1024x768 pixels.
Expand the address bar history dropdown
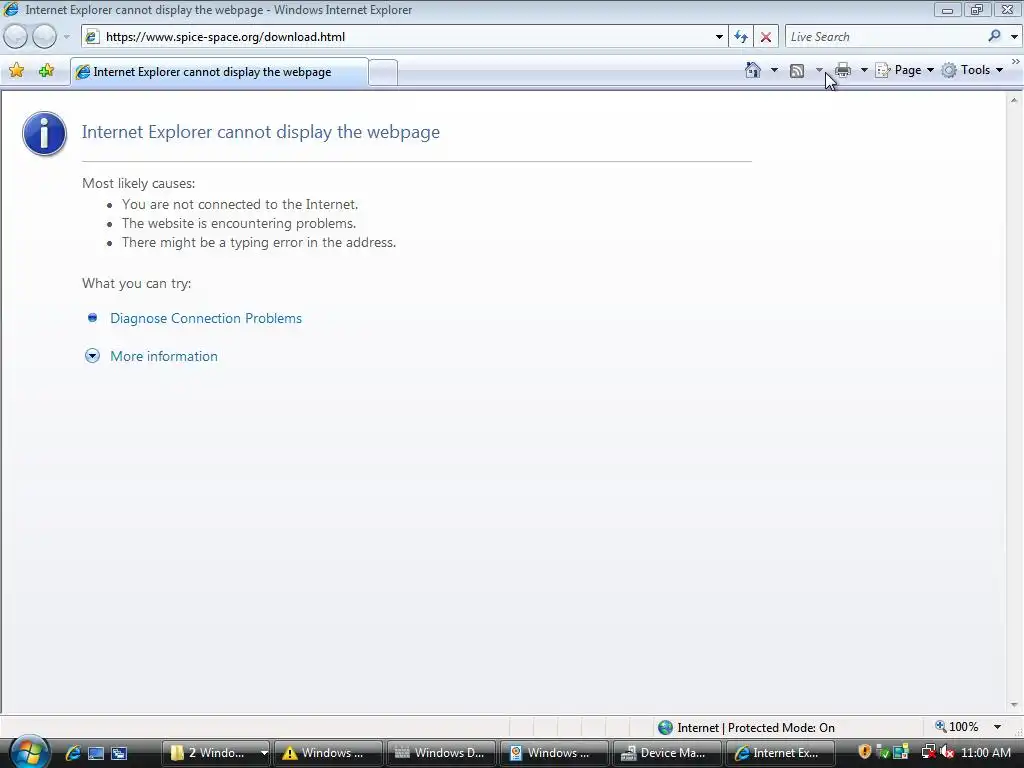tap(719, 37)
